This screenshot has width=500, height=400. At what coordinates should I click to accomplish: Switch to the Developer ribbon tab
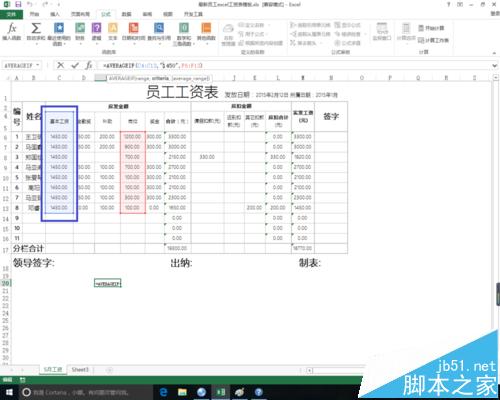(x=193, y=14)
